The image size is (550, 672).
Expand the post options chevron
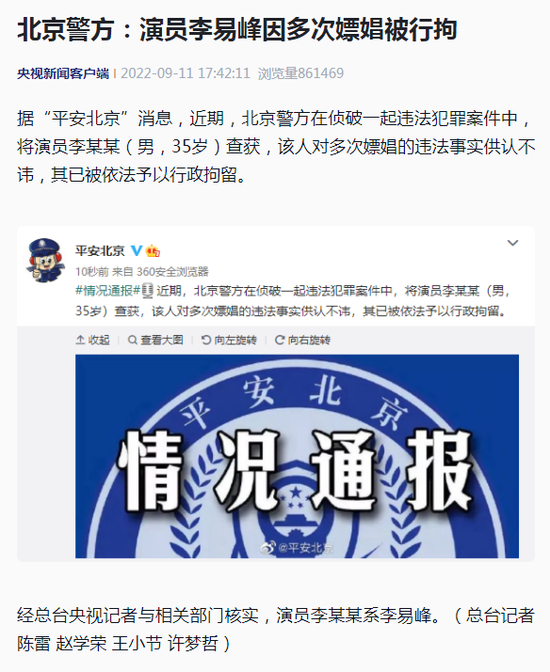coord(513,243)
